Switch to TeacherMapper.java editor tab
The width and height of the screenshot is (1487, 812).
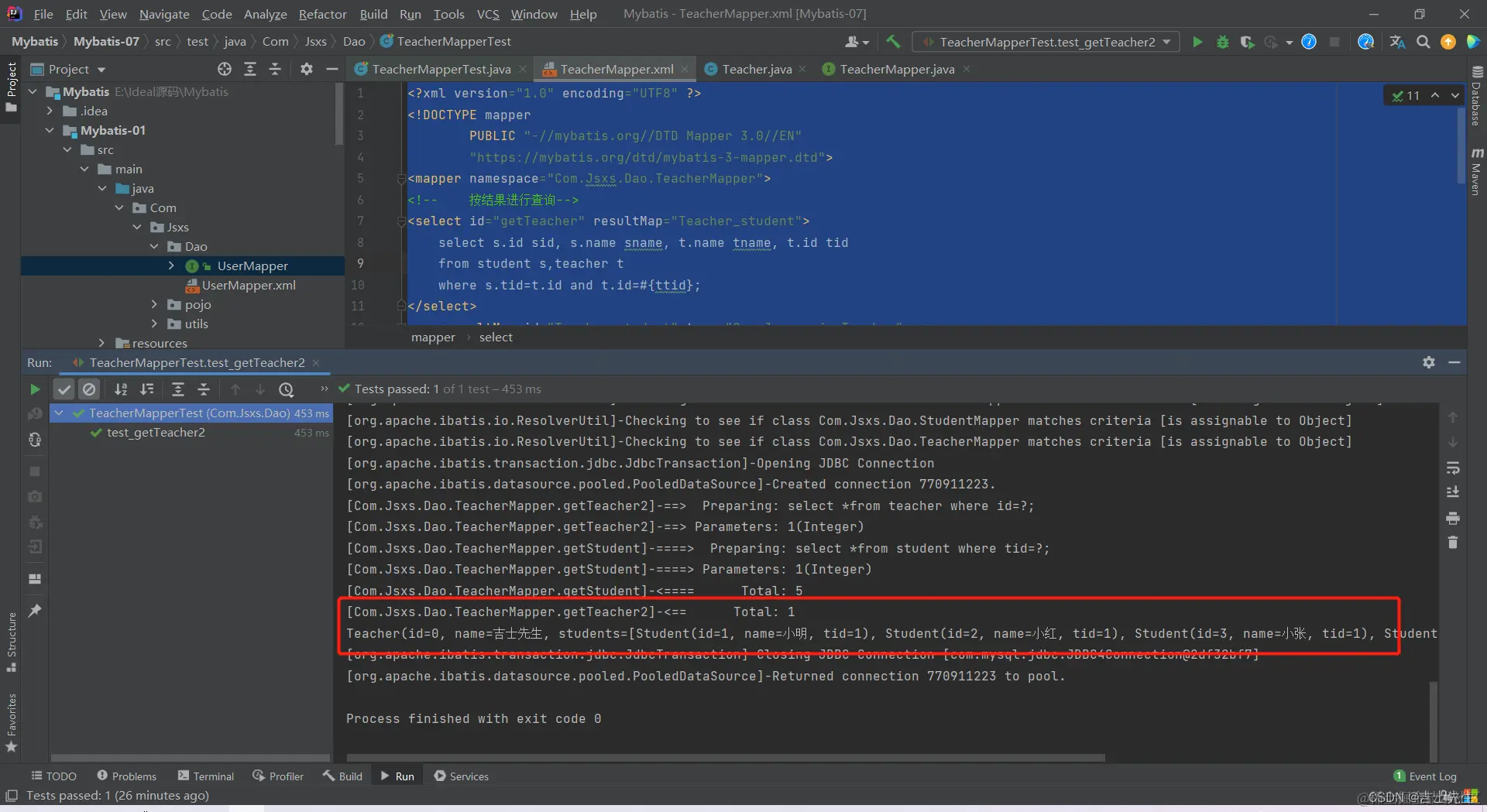(896, 69)
